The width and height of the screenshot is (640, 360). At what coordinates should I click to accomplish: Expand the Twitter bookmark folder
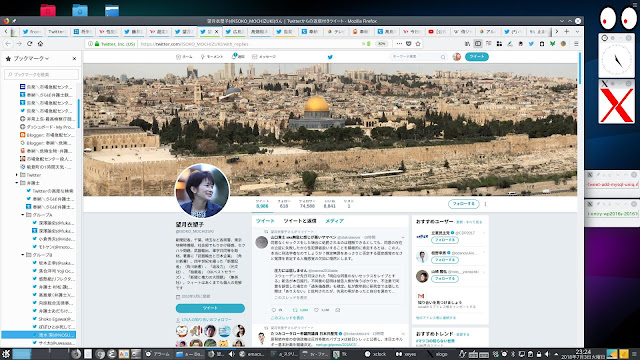[17, 175]
